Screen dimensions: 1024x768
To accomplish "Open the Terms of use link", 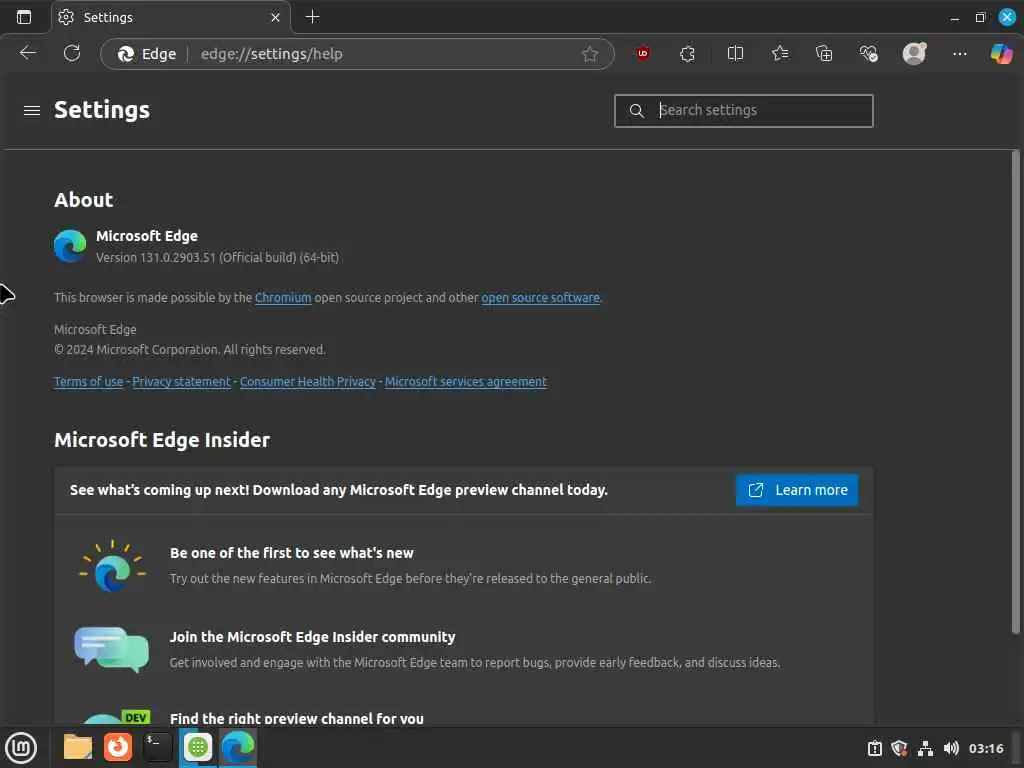I will (88, 381).
